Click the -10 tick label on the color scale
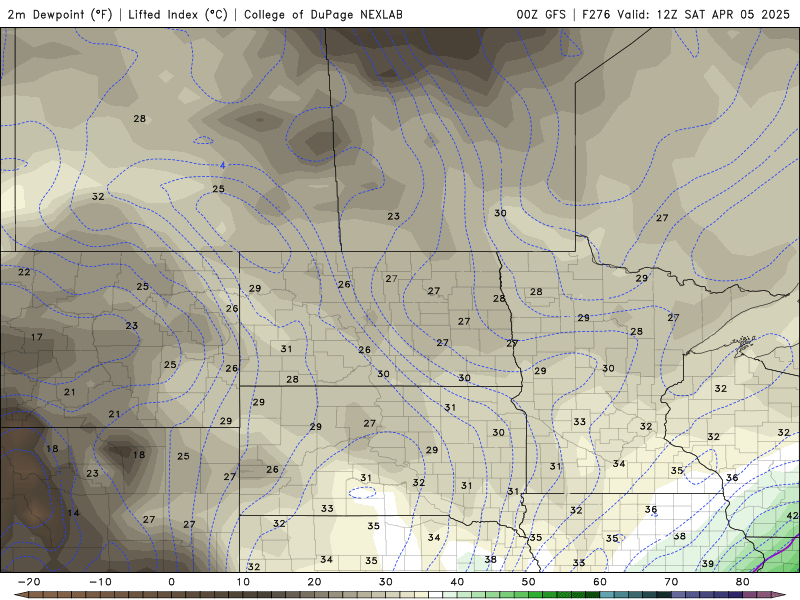This screenshot has height=600, width=800. [100, 582]
